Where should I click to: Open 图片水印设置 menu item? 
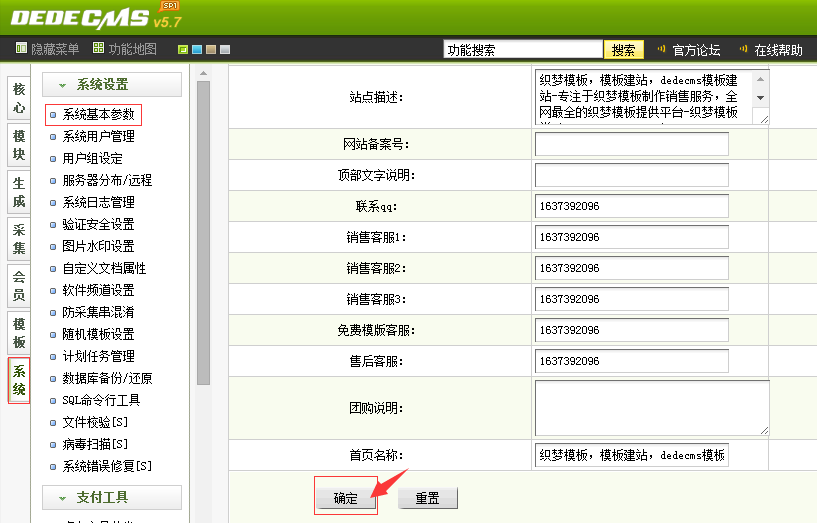pos(98,246)
